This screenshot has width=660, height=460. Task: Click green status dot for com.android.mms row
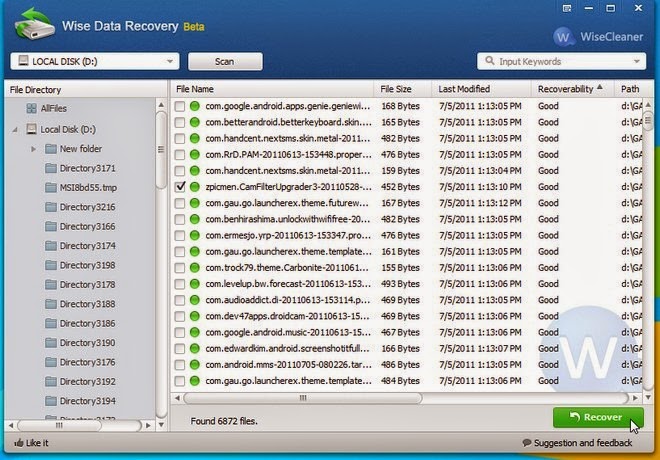coord(194,364)
